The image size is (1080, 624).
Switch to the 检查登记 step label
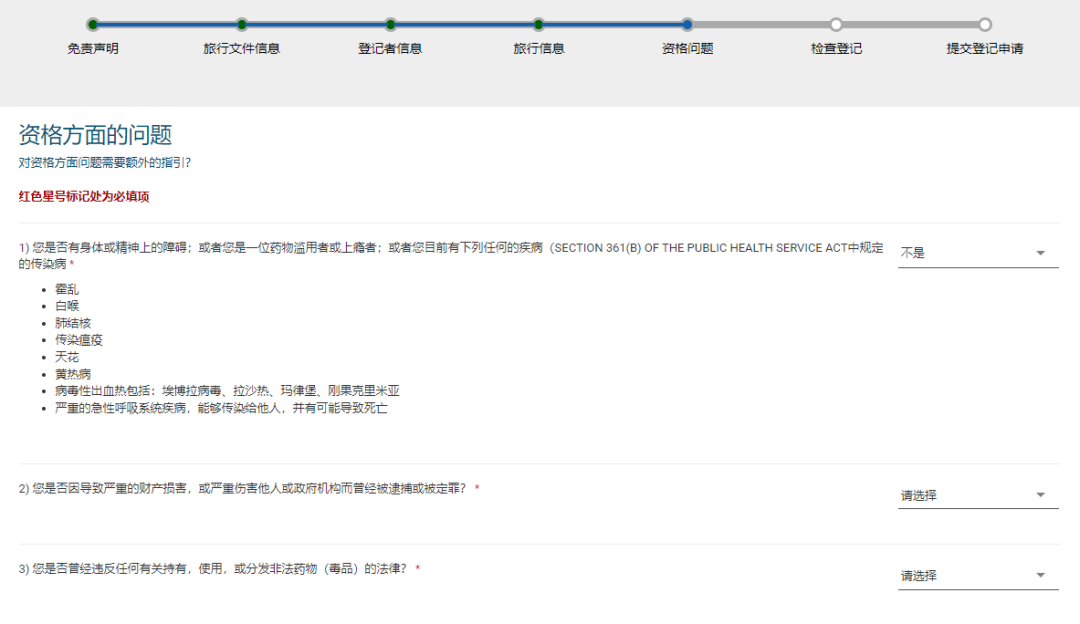pos(835,47)
